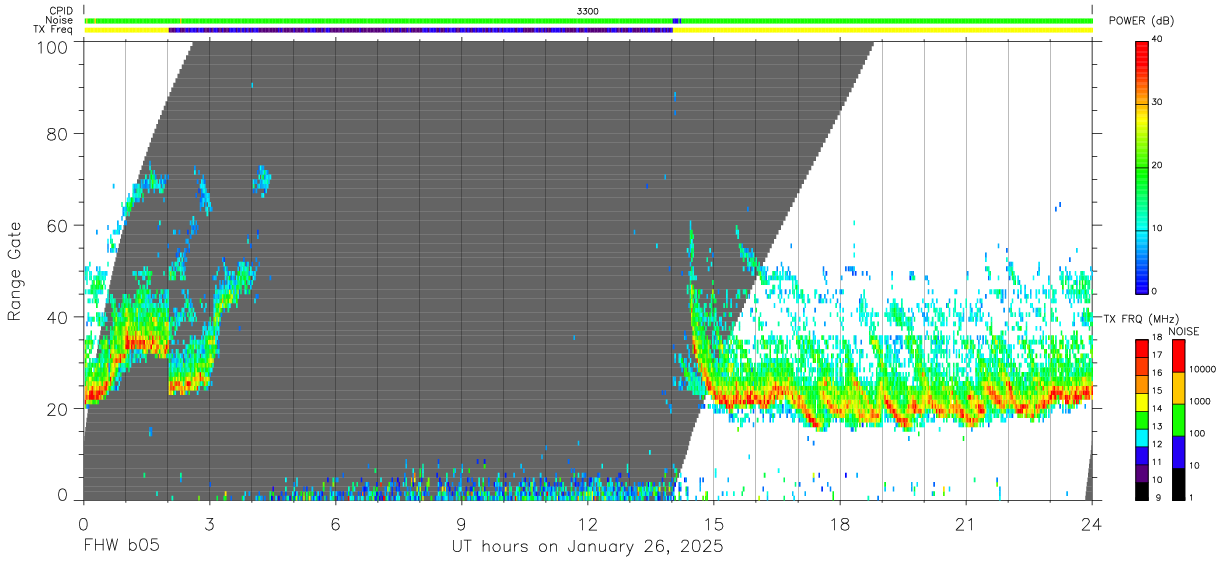Screen dimensions: 1228x567
Task: Click the 15 hour tick label
Action: tap(714, 524)
